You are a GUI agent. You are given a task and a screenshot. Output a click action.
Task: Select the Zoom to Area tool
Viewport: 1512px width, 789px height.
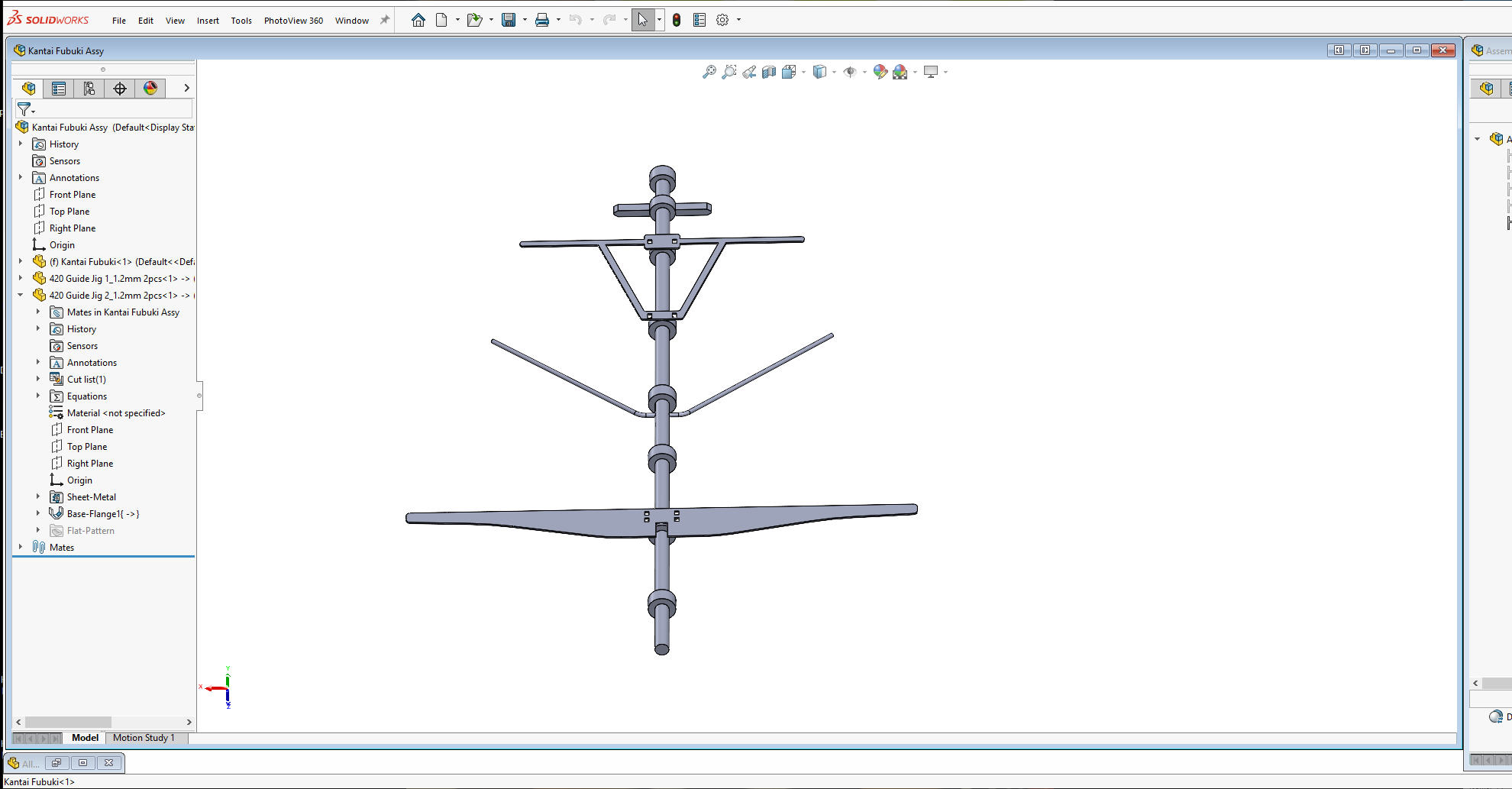click(x=729, y=72)
